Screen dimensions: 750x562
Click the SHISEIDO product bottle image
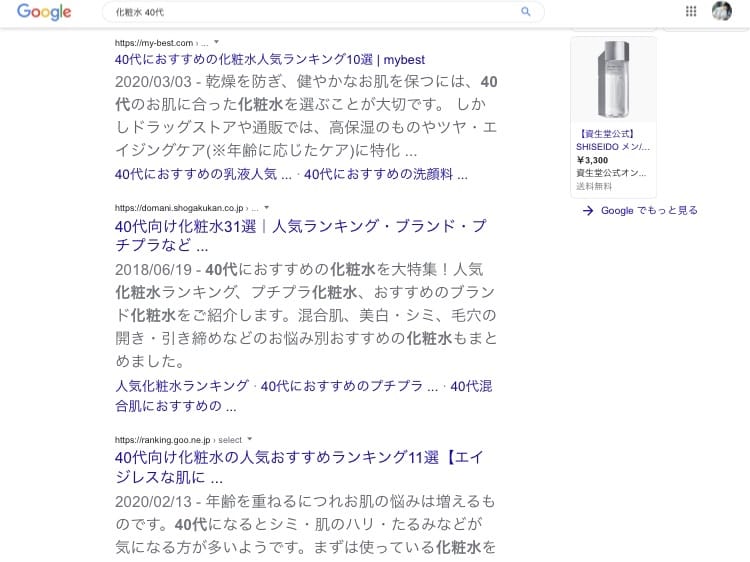pos(612,80)
